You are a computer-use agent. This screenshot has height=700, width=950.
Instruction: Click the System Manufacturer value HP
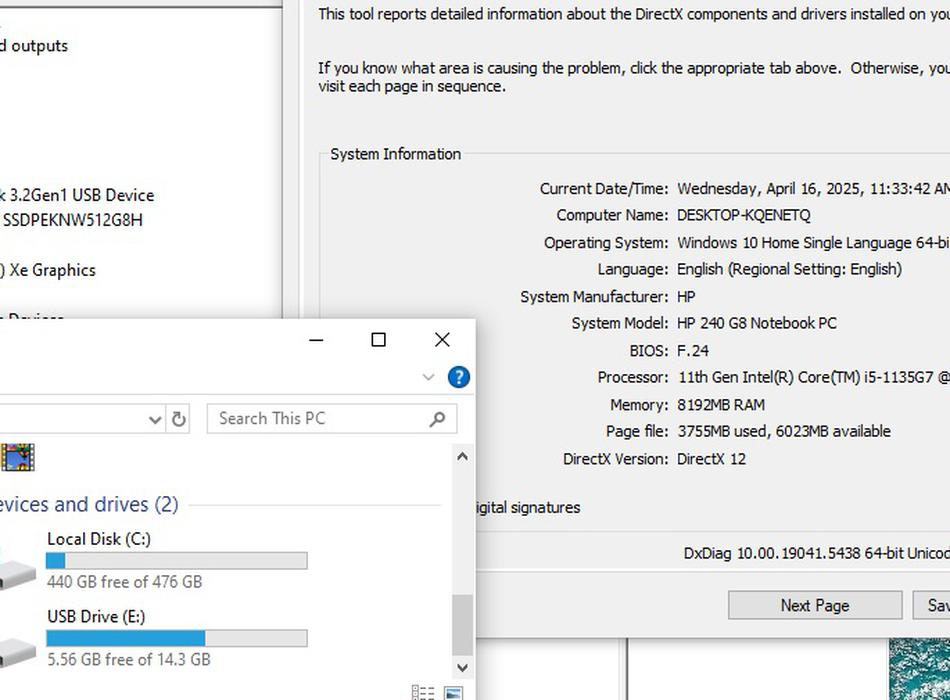(686, 296)
